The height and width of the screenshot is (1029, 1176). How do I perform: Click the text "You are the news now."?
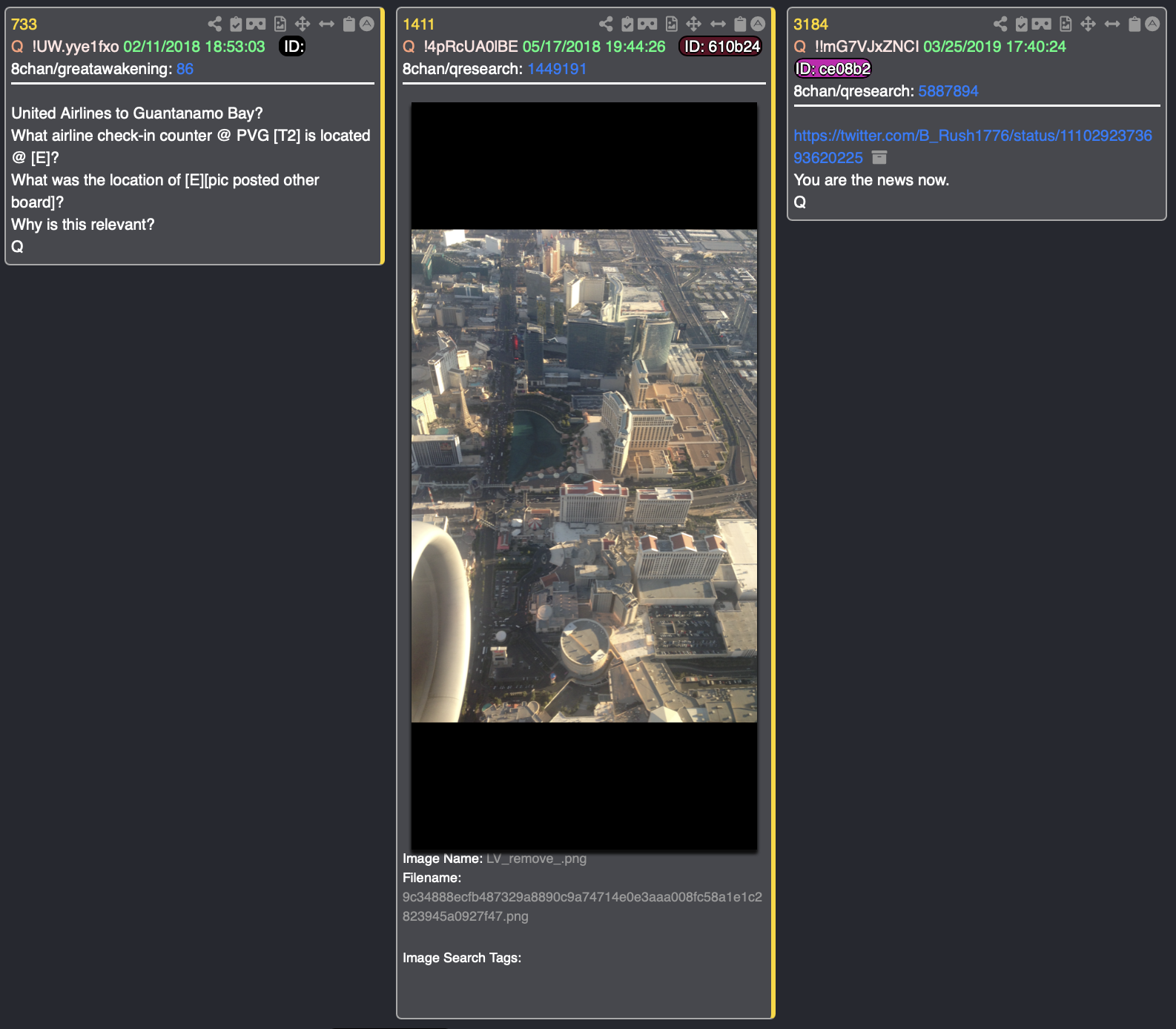coord(871,180)
